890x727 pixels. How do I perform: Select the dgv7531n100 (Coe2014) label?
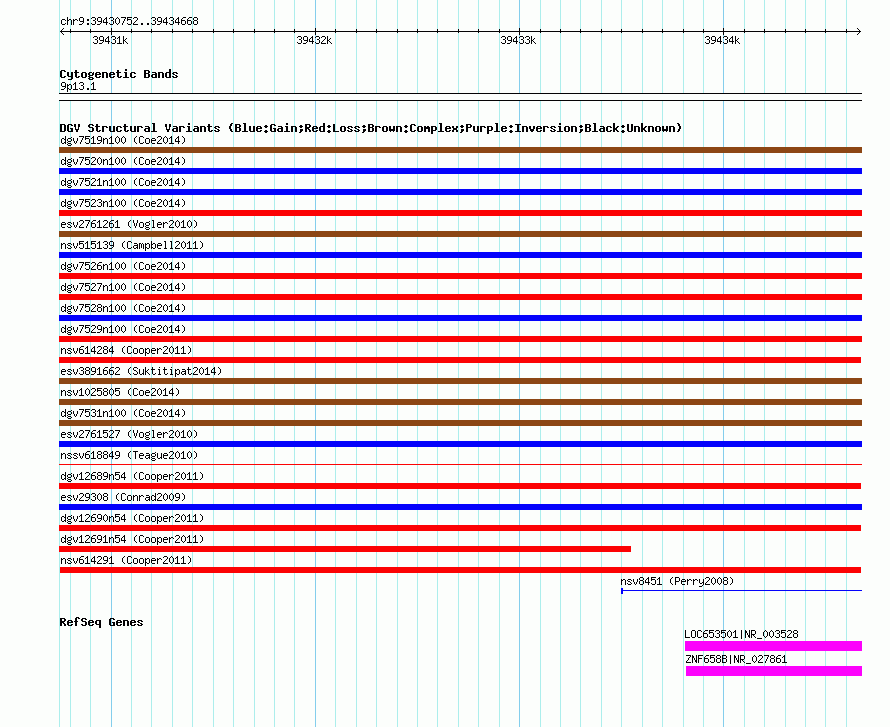pos(123,413)
